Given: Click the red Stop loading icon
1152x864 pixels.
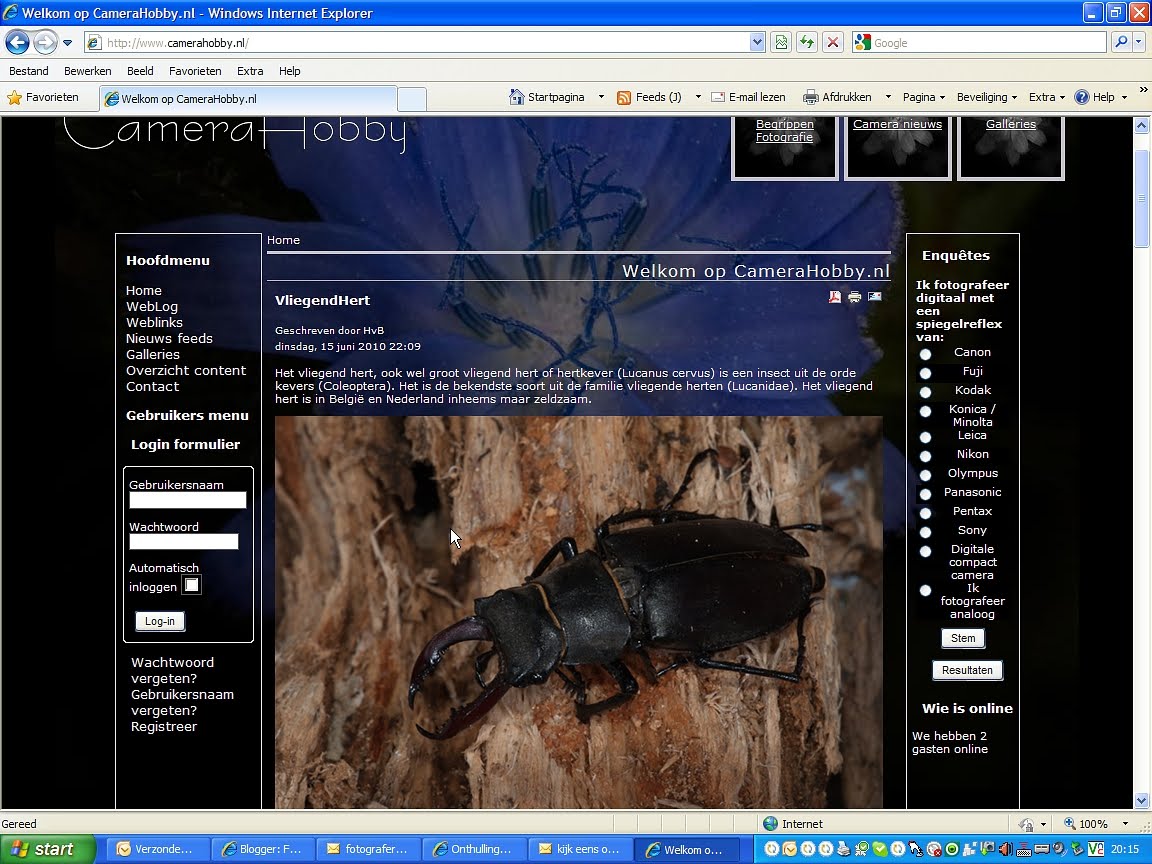Looking at the screenshot, I should [832, 43].
